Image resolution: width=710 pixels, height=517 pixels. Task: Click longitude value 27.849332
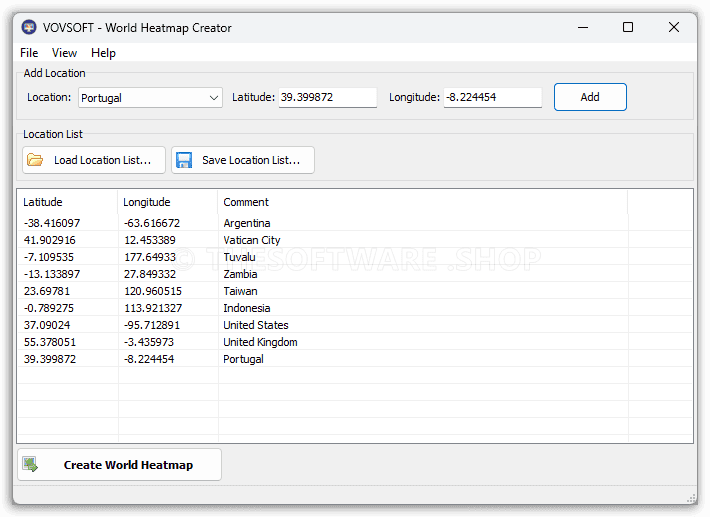coord(150,274)
